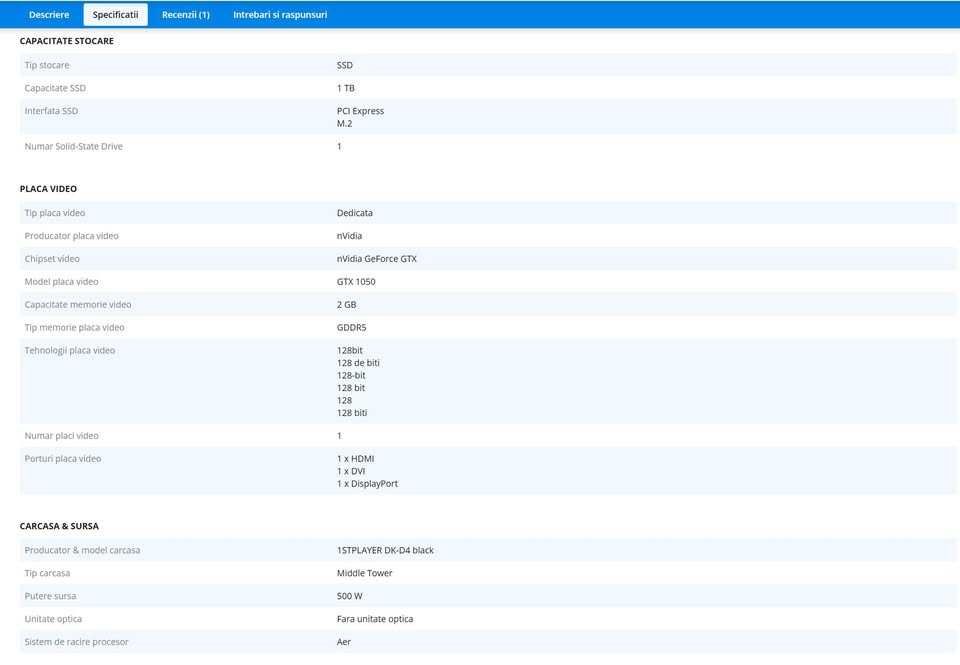Image resolution: width=960 pixels, height=665 pixels.
Task: Click the Chipset video label
Action: [52, 259]
